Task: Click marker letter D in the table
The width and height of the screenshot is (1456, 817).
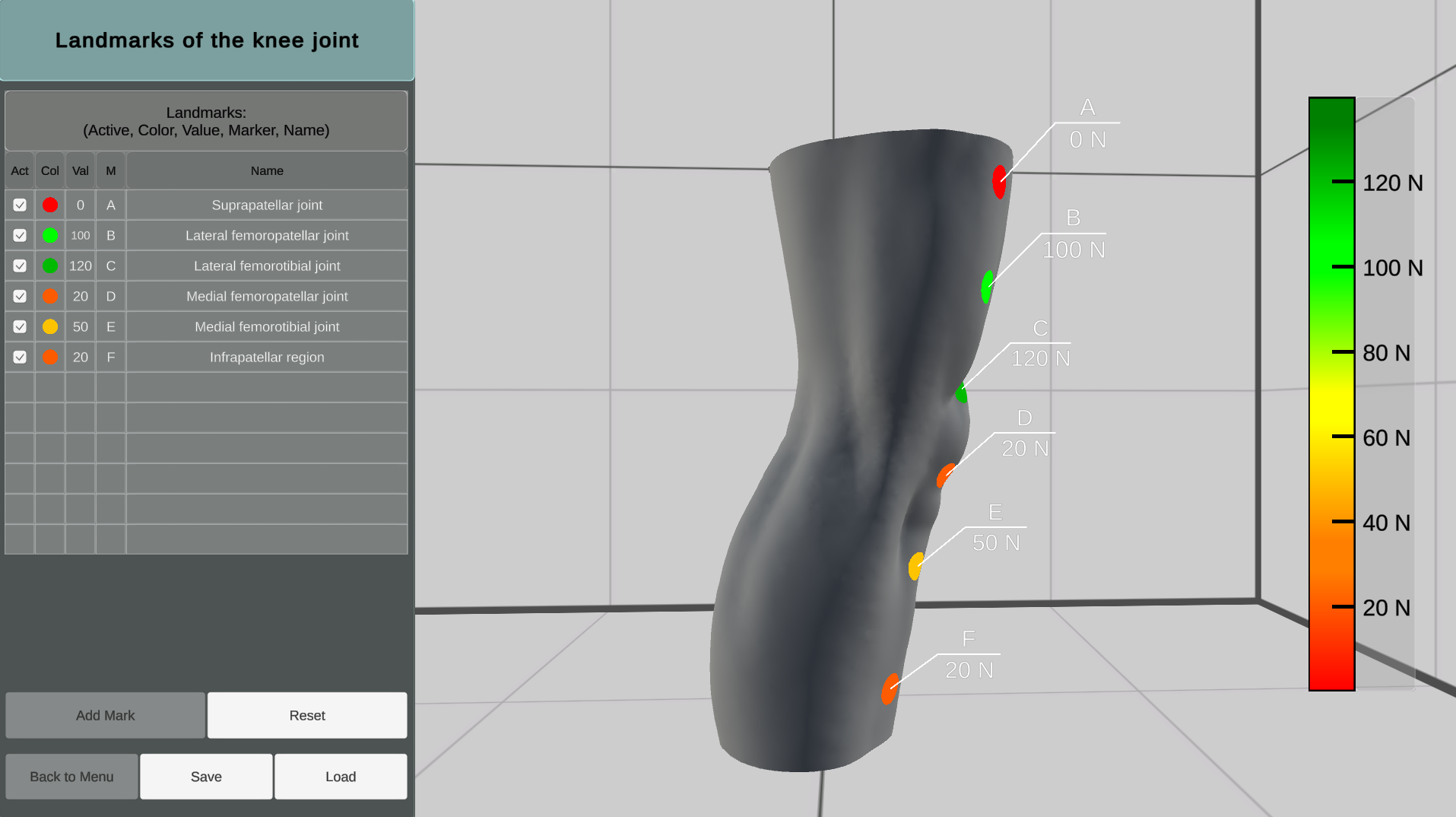Action: [111, 297]
